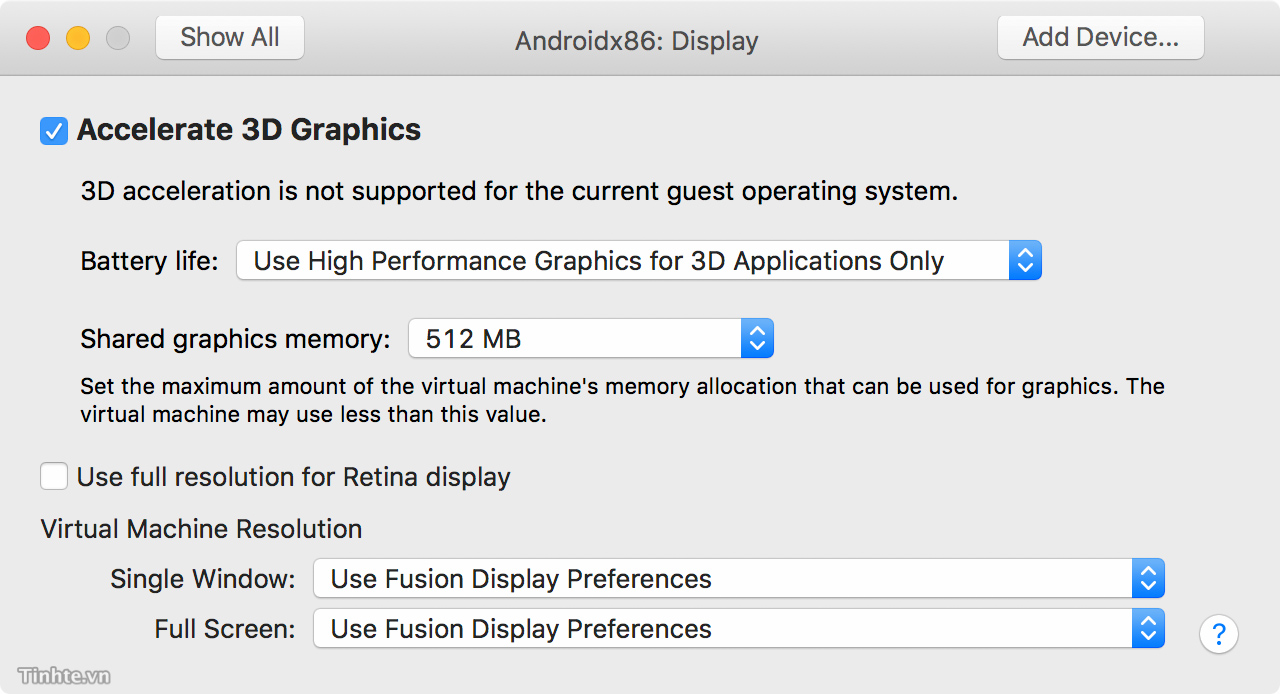Click the Virtual Machine Resolution heading
1280x694 pixels.
click(201, 529)
